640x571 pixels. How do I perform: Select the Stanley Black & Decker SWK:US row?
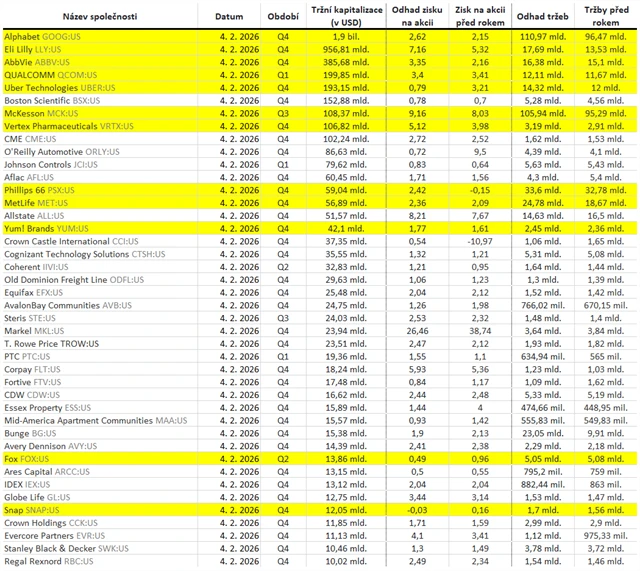coord(66,548)
